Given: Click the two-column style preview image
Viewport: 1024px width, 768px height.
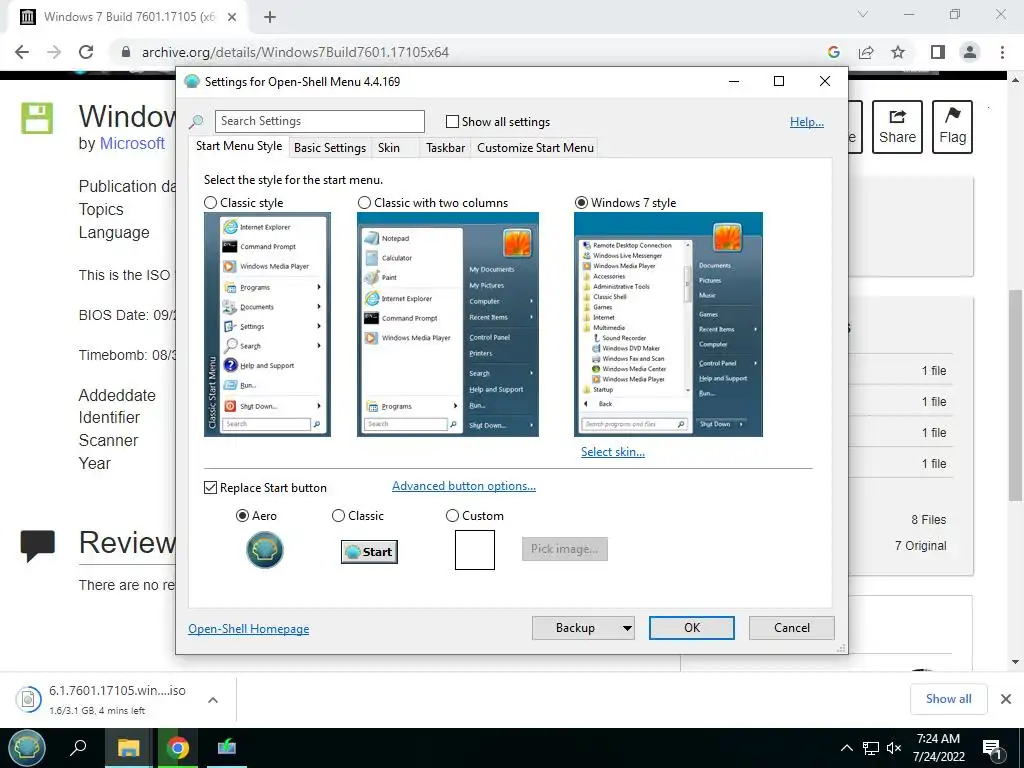Looking at the screenshot, I should 448,325.
